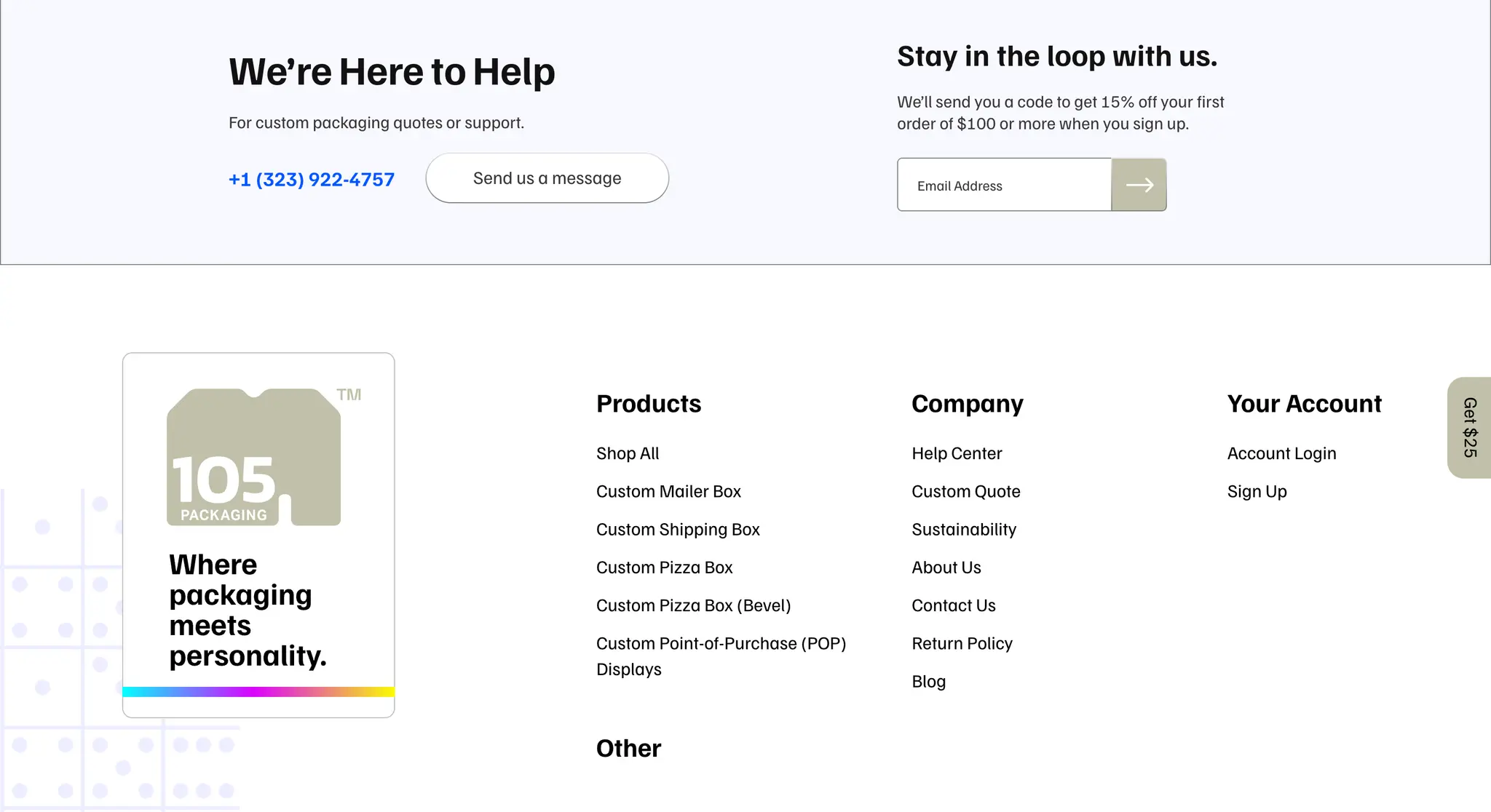Click the 105 Packaging logo
Screen dimensions: 1491x812
(x=254, y=457)
